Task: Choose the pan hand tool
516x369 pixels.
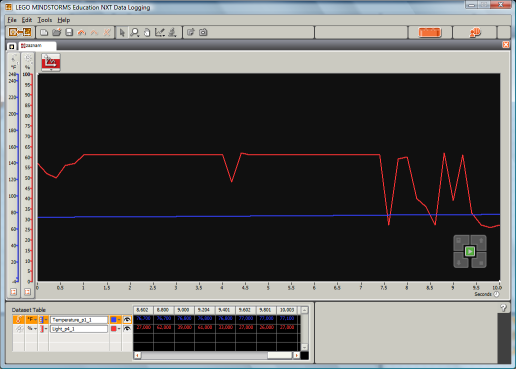Action: click(147, 32)
